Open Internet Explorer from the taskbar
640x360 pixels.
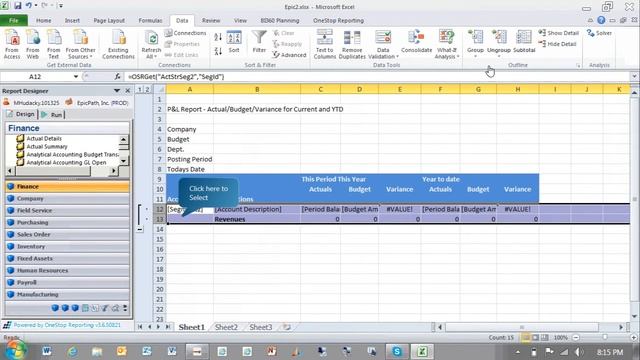[72, 351]
